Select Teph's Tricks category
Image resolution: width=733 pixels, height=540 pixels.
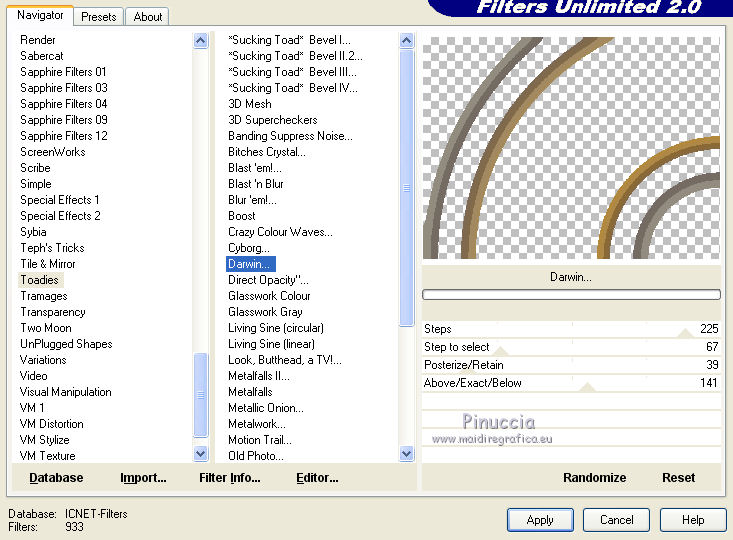pyautogui.click(x=52, y=248)
